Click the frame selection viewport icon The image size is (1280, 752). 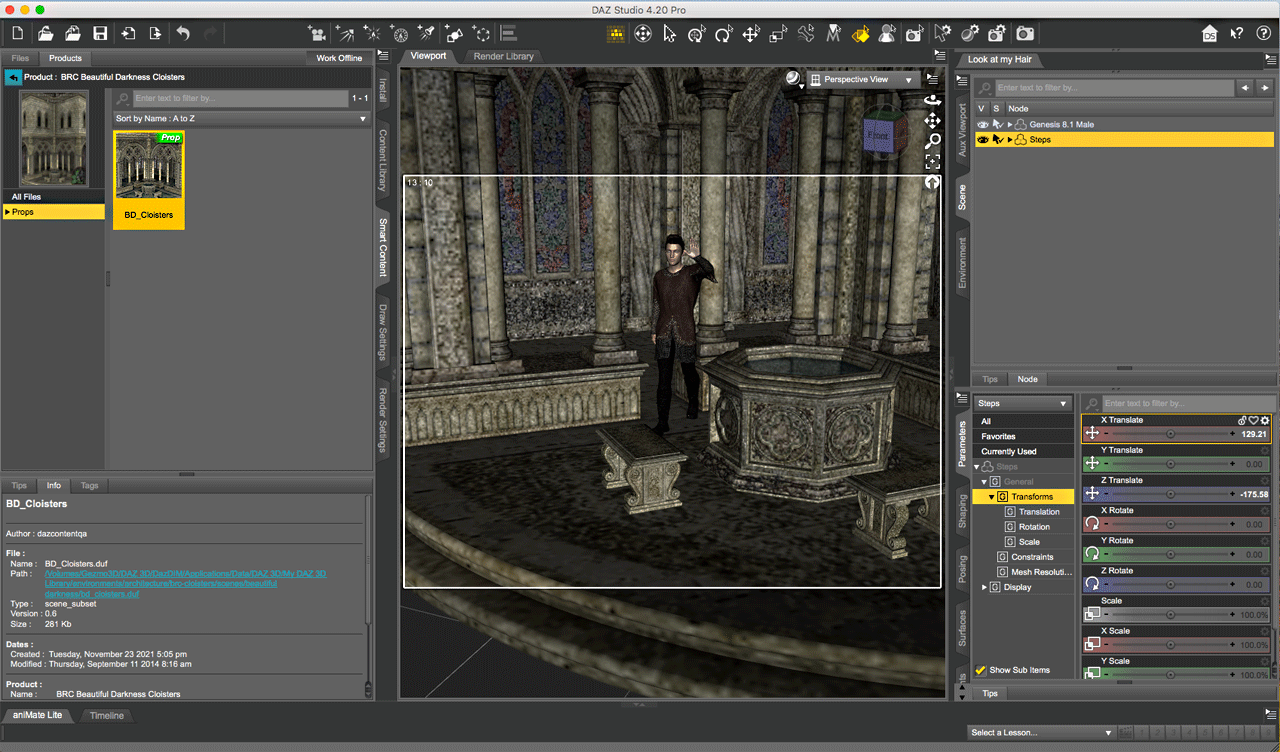tap(933, 160)
